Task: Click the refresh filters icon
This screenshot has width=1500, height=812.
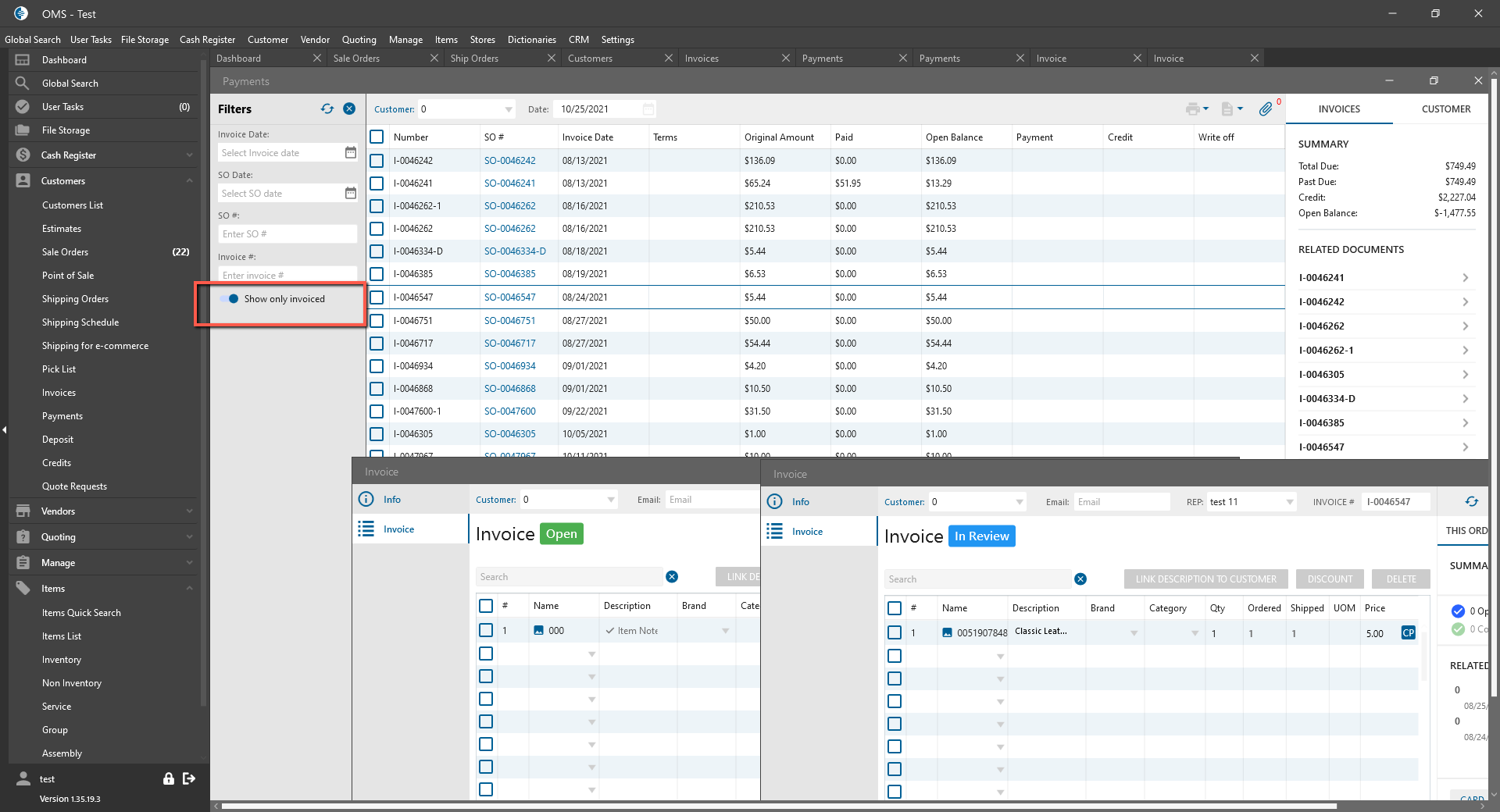Action: pos(327,109)
